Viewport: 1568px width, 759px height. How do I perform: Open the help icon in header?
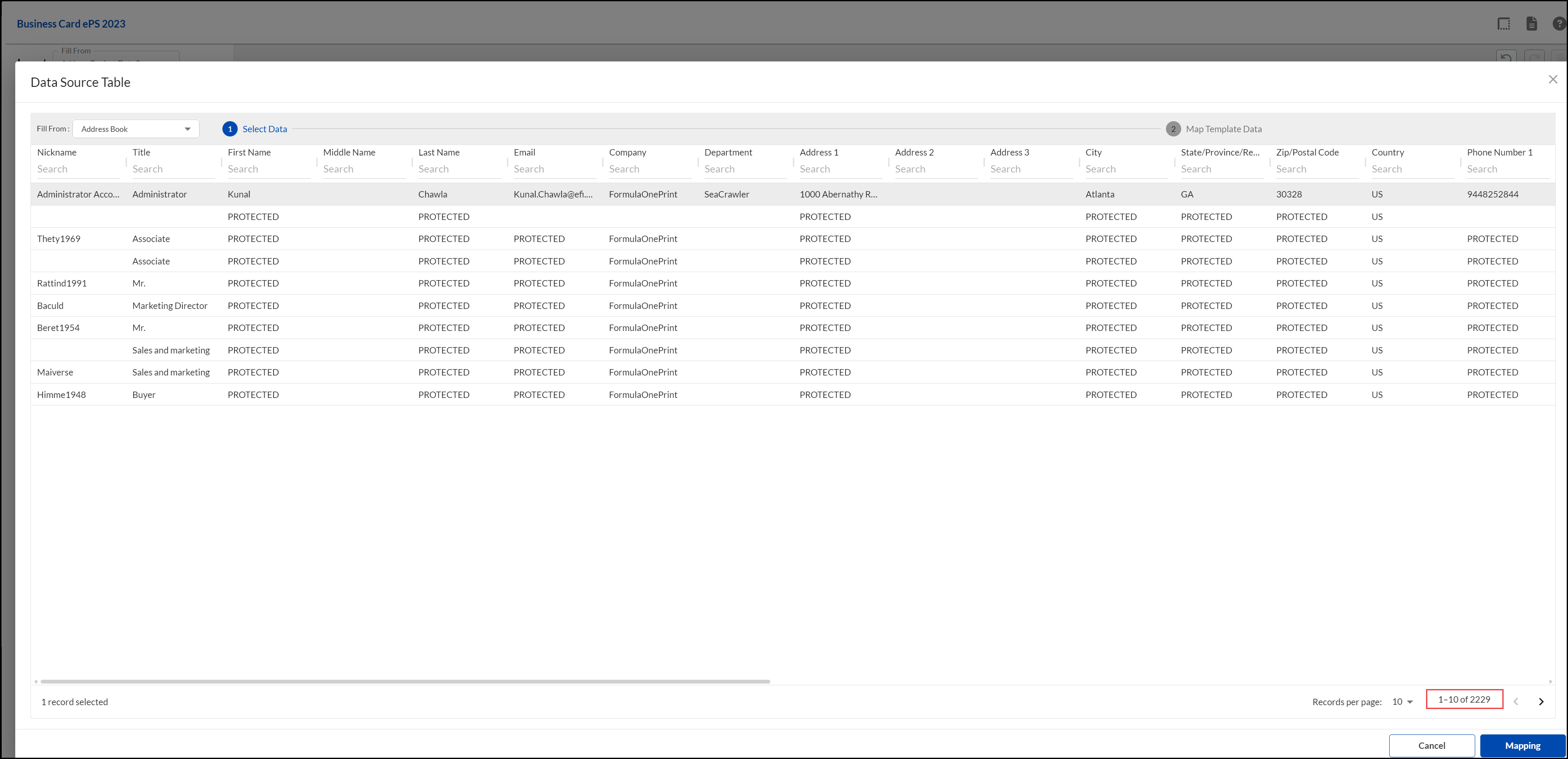point(1559,24)
